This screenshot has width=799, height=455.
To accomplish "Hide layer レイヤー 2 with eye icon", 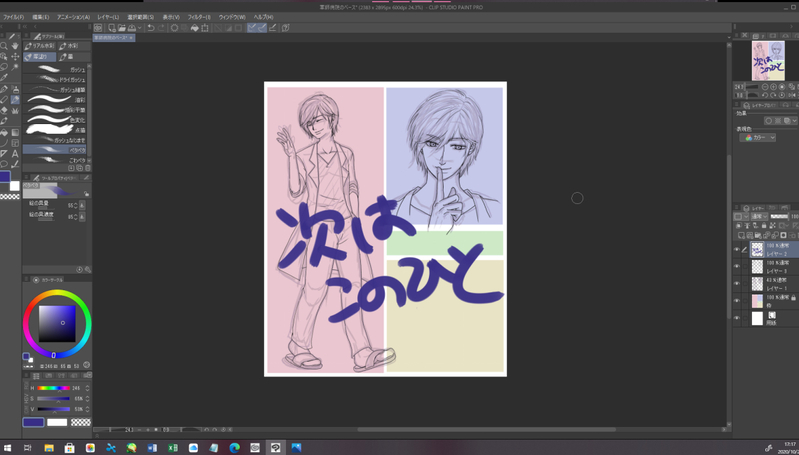I will click(x=737, y=250).
